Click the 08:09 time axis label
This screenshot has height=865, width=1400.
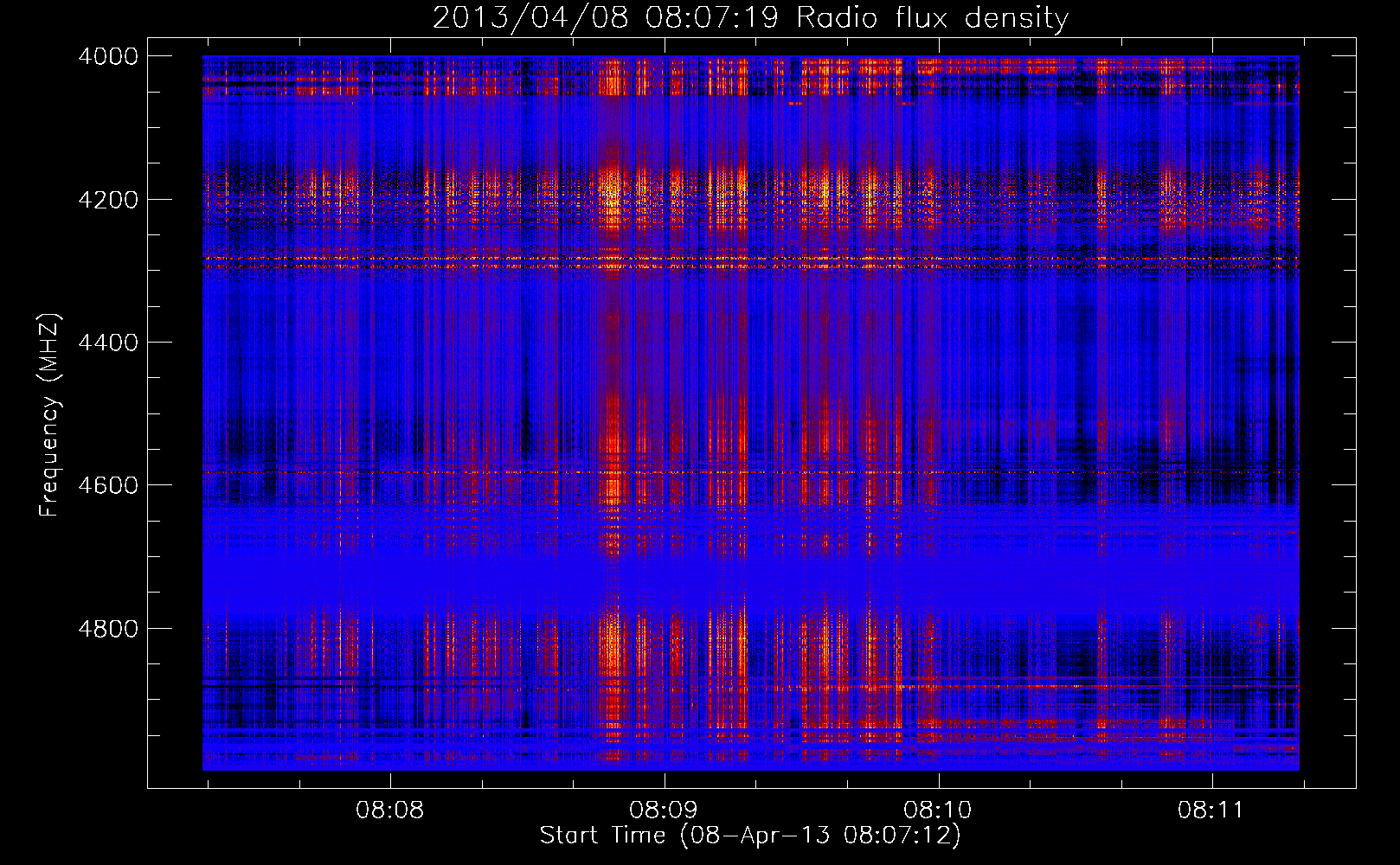[x=664, y=811]
